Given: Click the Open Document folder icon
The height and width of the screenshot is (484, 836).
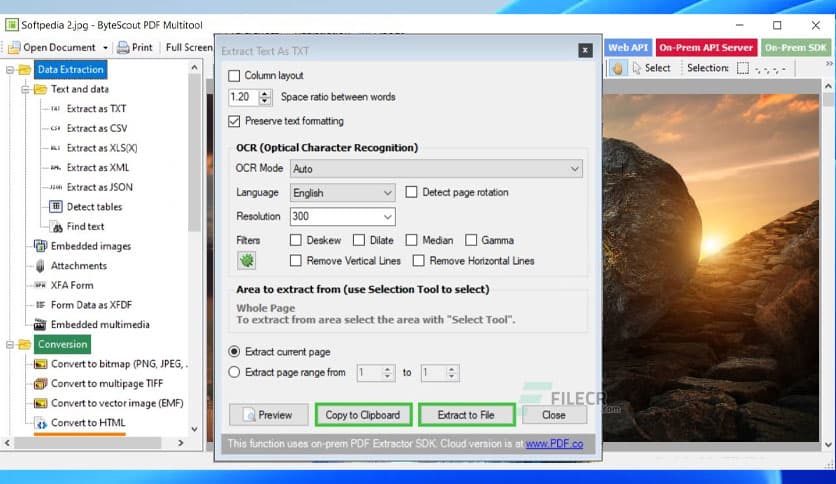Looking at the screenshot, I should click(x=14, y=47).
